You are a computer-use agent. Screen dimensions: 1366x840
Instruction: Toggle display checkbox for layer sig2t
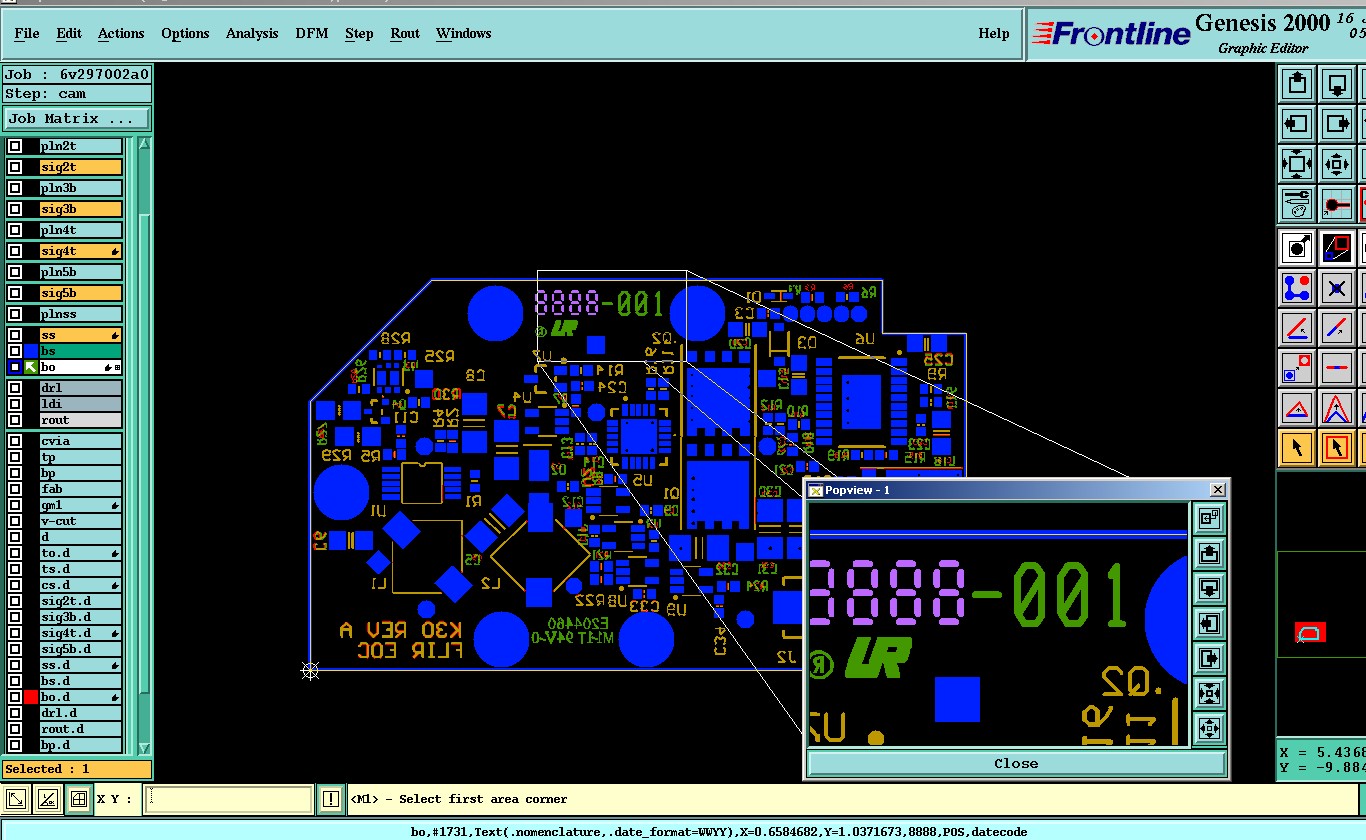pos(15,167)
